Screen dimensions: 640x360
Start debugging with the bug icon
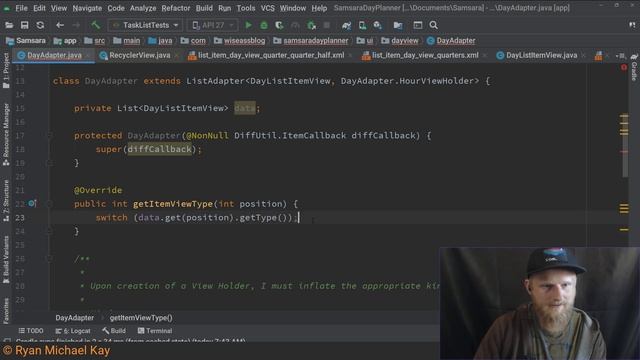click(x=264, y=25)
